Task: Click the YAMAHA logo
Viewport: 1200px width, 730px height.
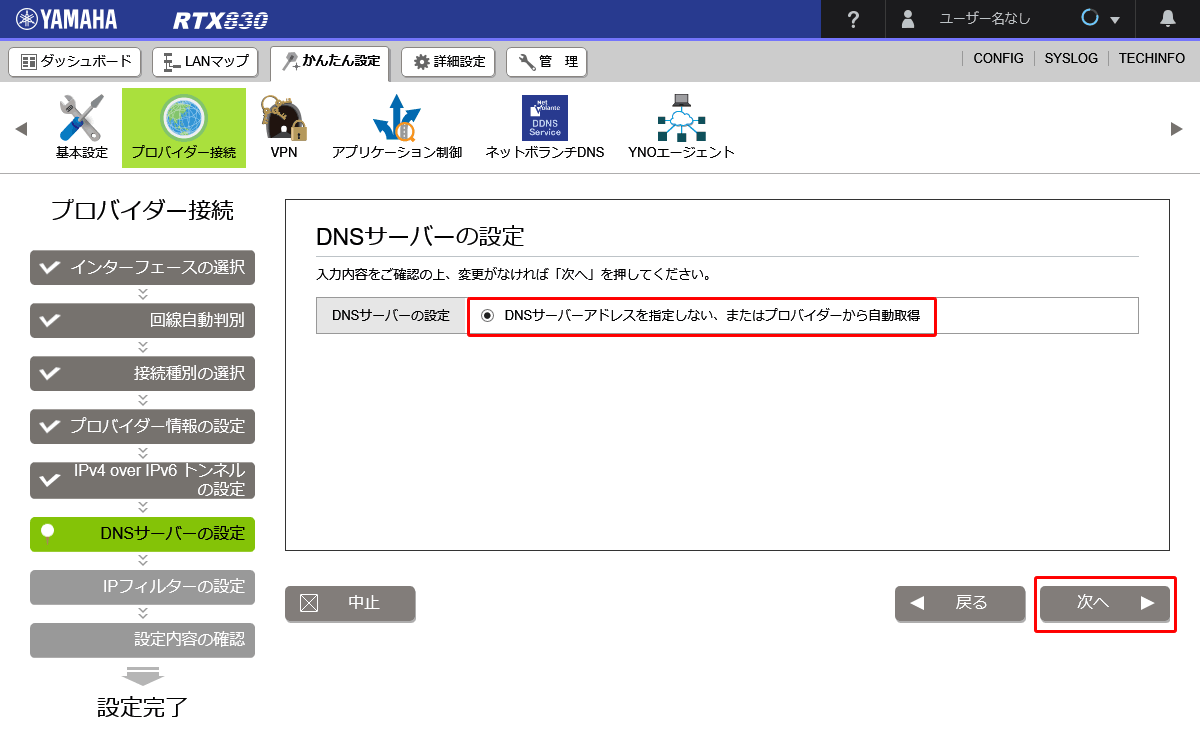Action: 66,19
